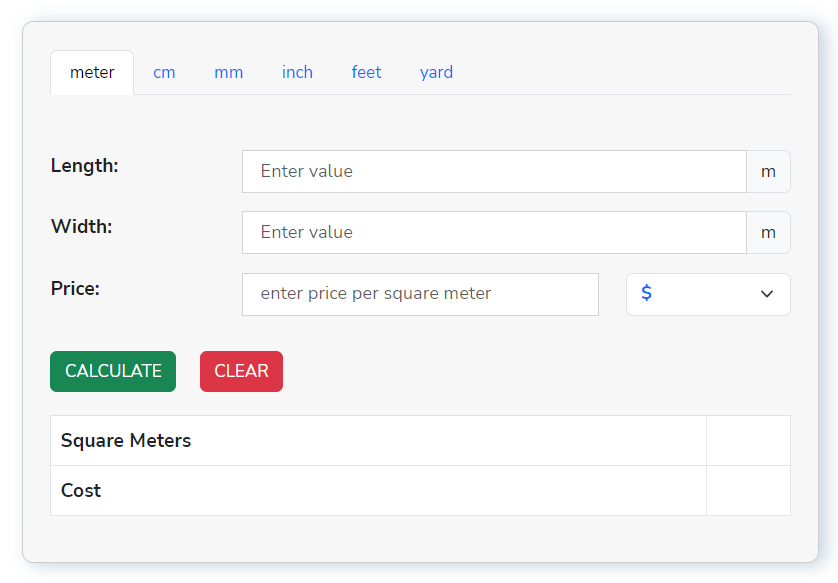
Task: Select the Cost result row label
Action: (81, 491)
